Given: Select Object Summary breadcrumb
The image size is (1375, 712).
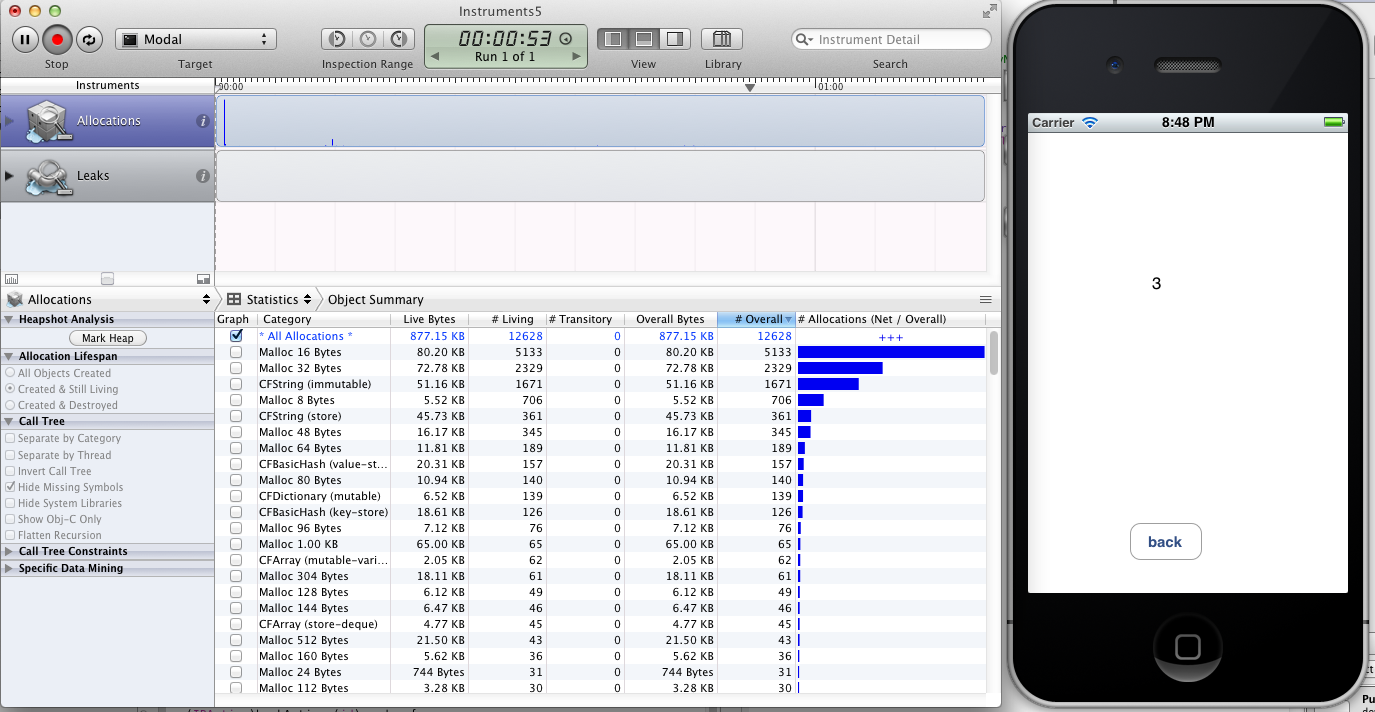Looking at the screenshot, I should pyautogui.click(x=375, y=299).
